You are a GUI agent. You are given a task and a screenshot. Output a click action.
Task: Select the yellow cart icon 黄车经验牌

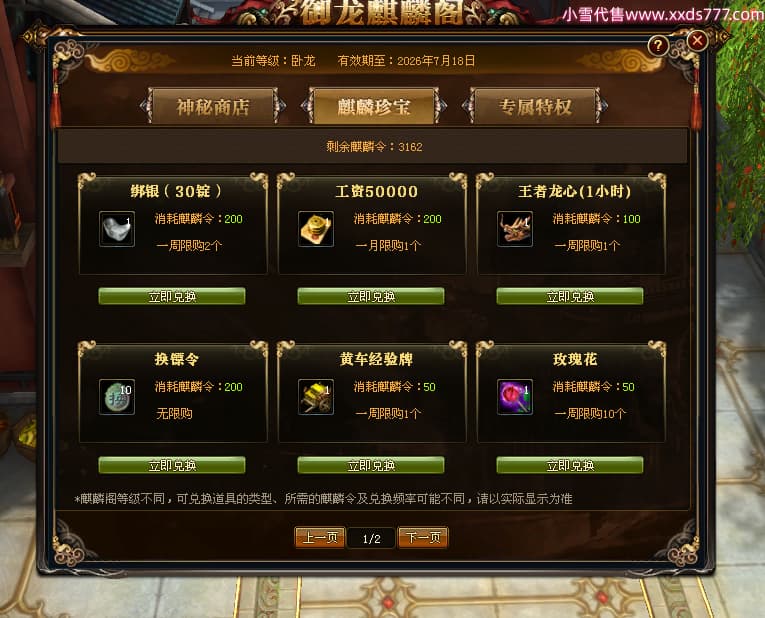[x=316, y=397]
